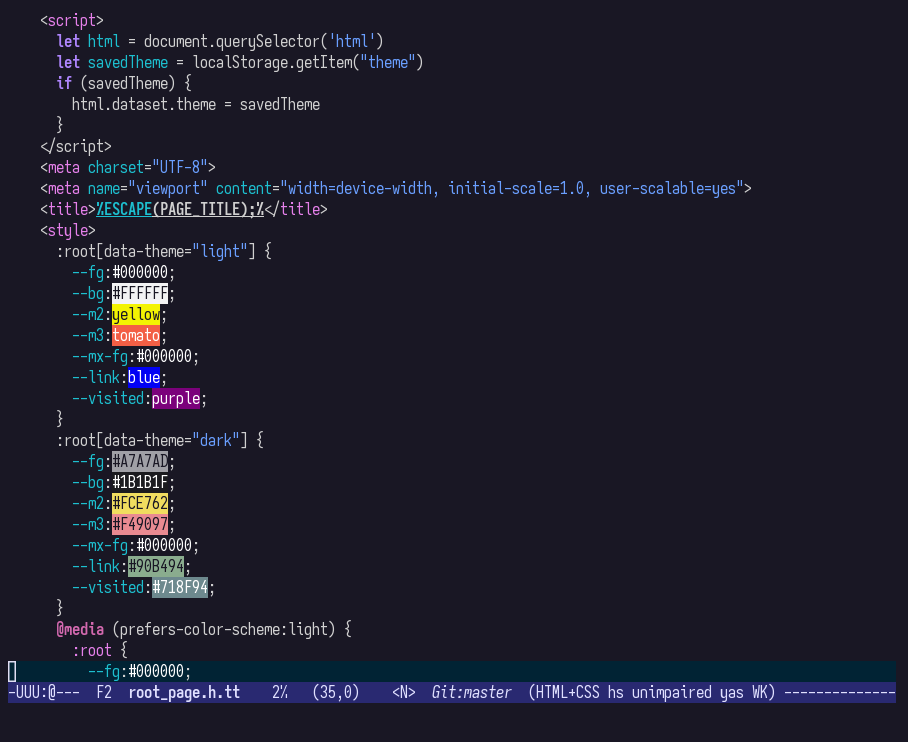908x742 pixels.
Task: Click the Git:master branch indicator
Action: coord(471,693)
